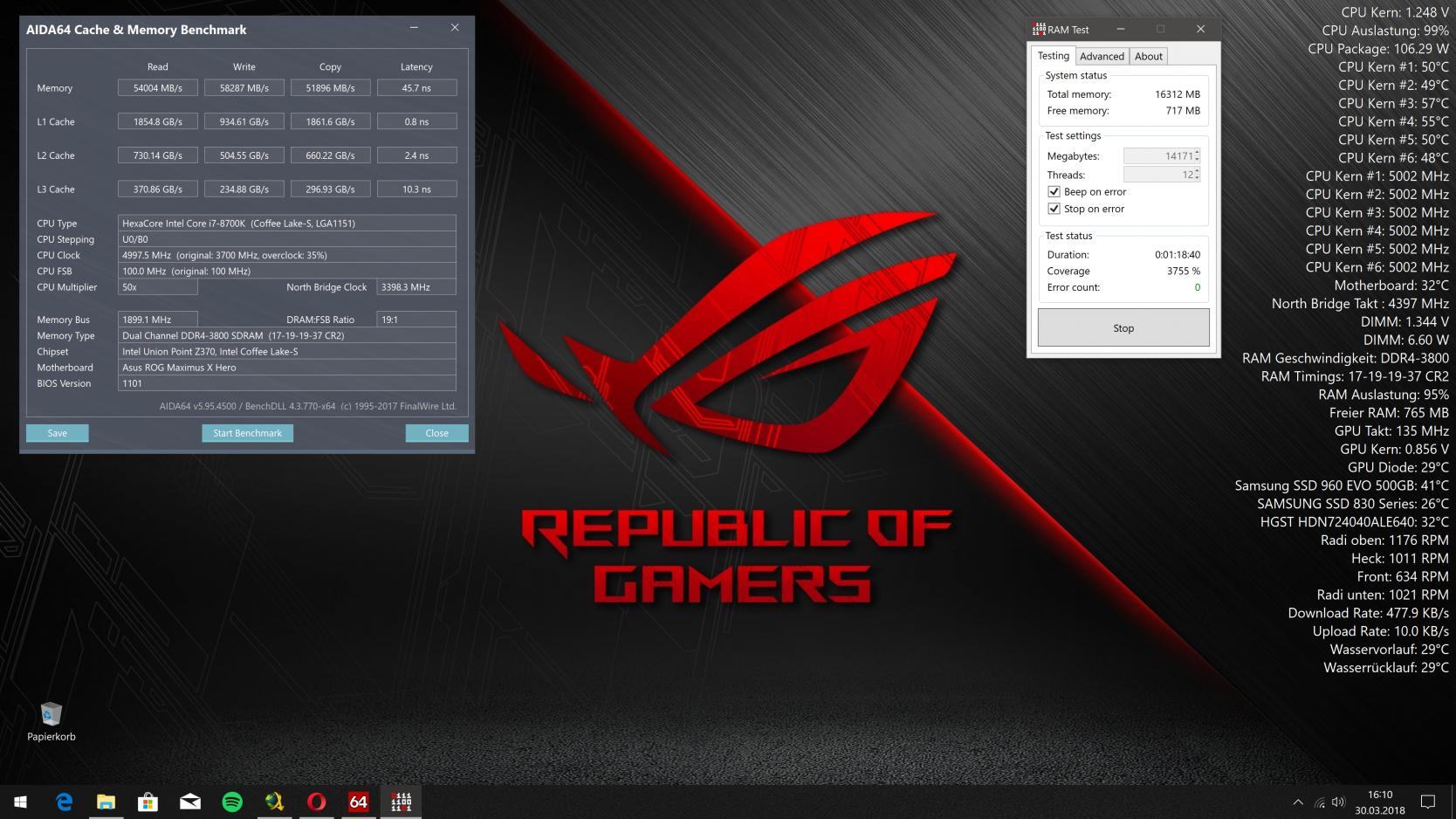The width and height of the screenshot is (1456, 819).
Task: Click the RAM Test title bar icon
Action: 1039,29
